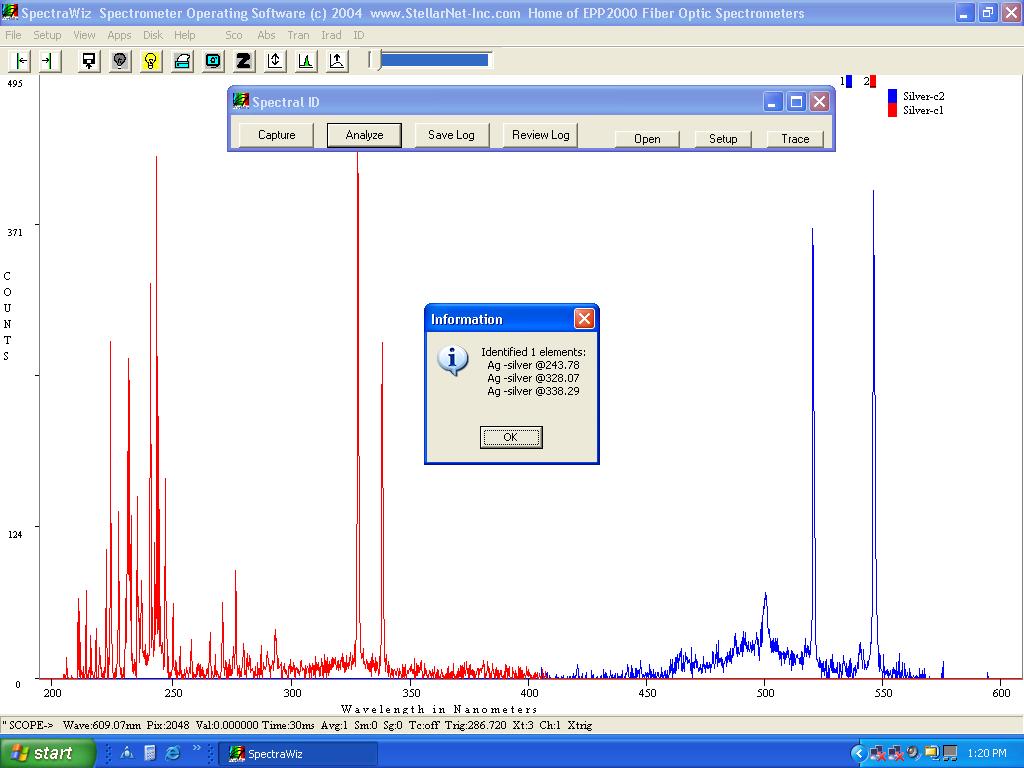Click the left-limit arrow toolbar icon
The height and width of the screenshot is (768, 1024).
[22, 61]
